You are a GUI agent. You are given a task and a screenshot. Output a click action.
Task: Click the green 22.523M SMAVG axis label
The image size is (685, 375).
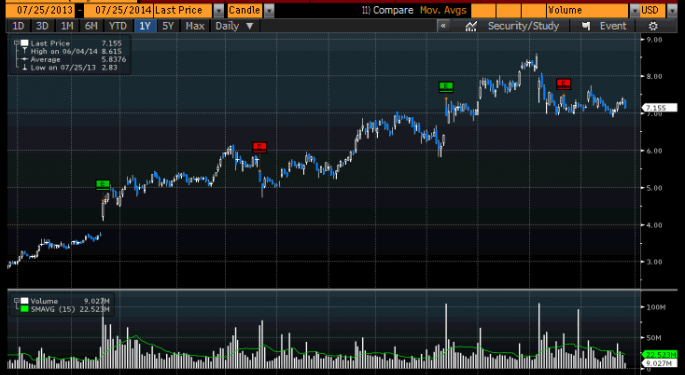pyautogui.click(x=659, y=354)
